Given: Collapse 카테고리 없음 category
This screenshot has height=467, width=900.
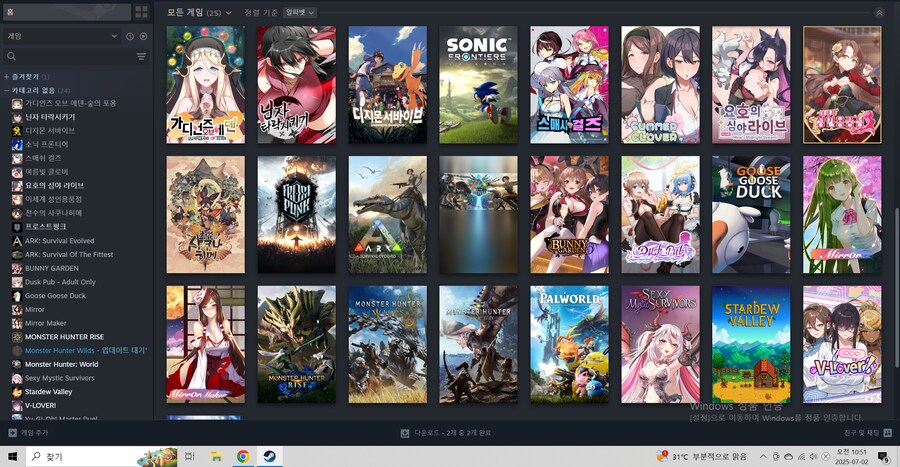Looking at the screenshot, I should point(37,90).
